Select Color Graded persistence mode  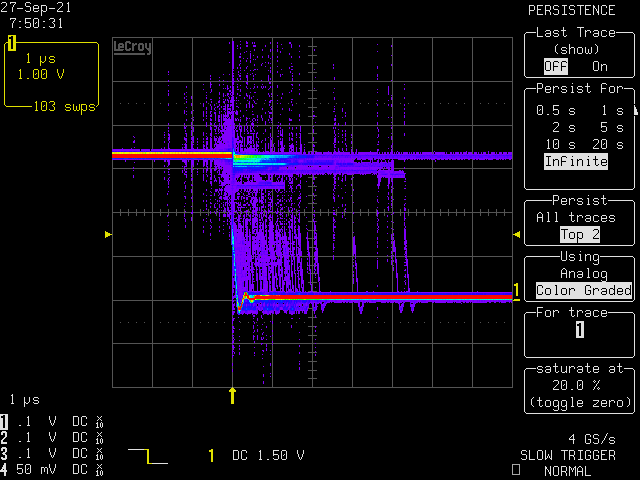(584, 291)
